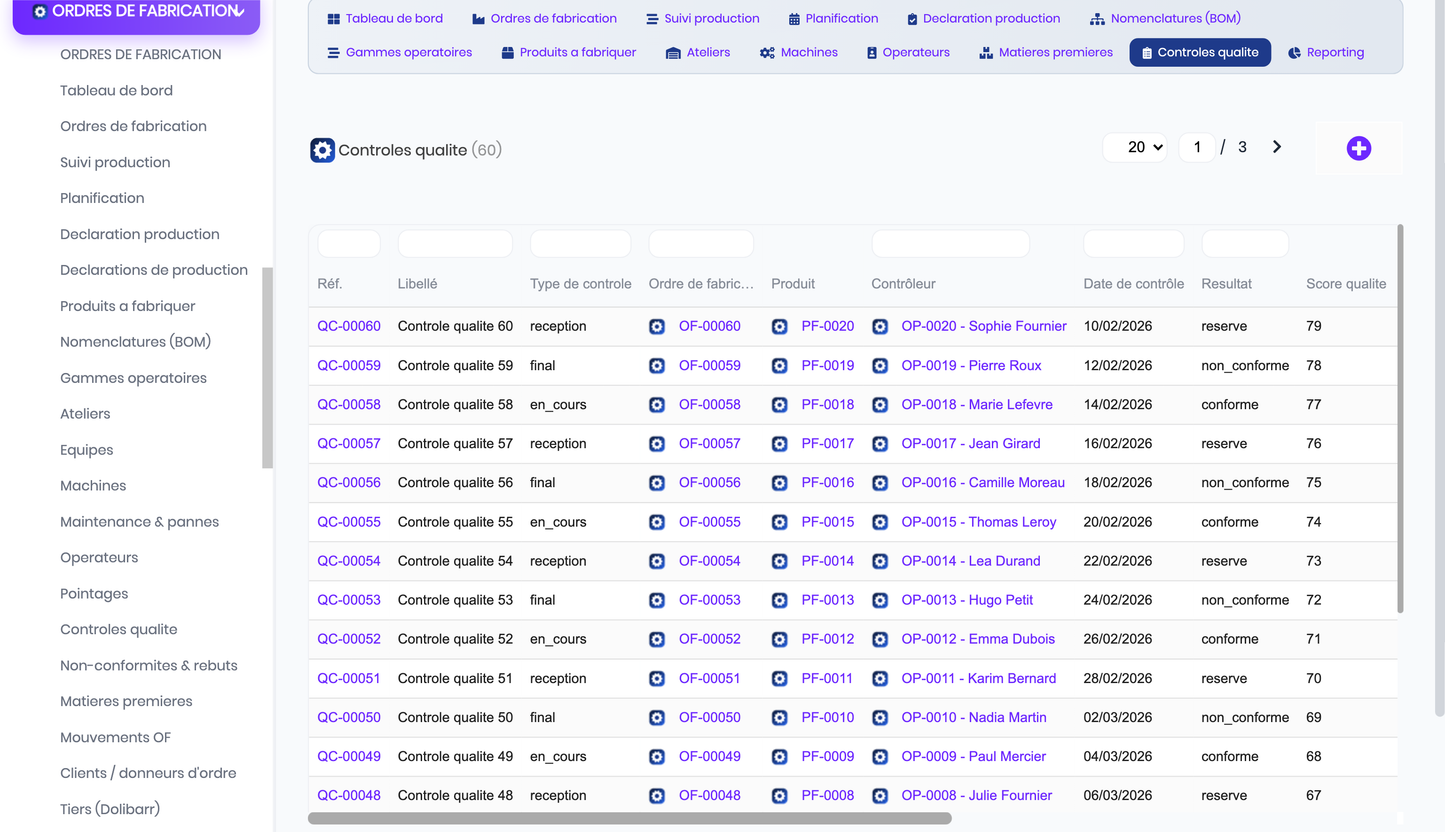Screen dimensions: 1445x832
Task: Click the order icon next to OF-00049
Action: point(657,757)
